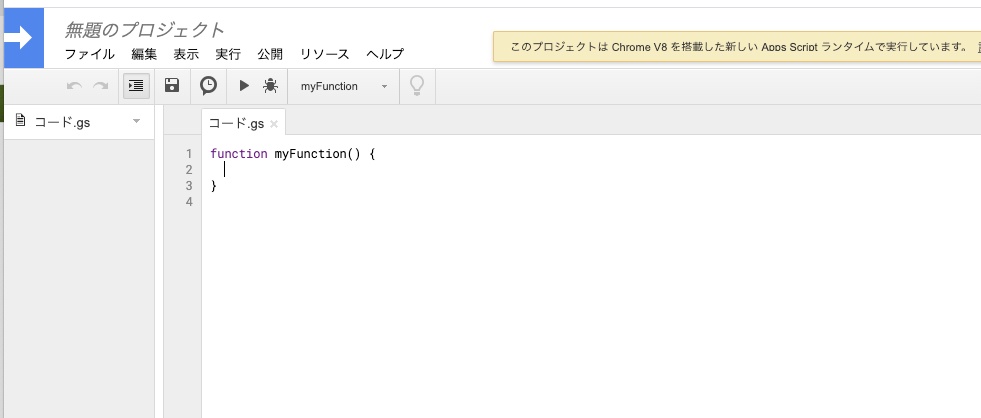This screenshot has height=418, width=981.
Task: Click the redo arrow icon
Action: tap(100, 86)
